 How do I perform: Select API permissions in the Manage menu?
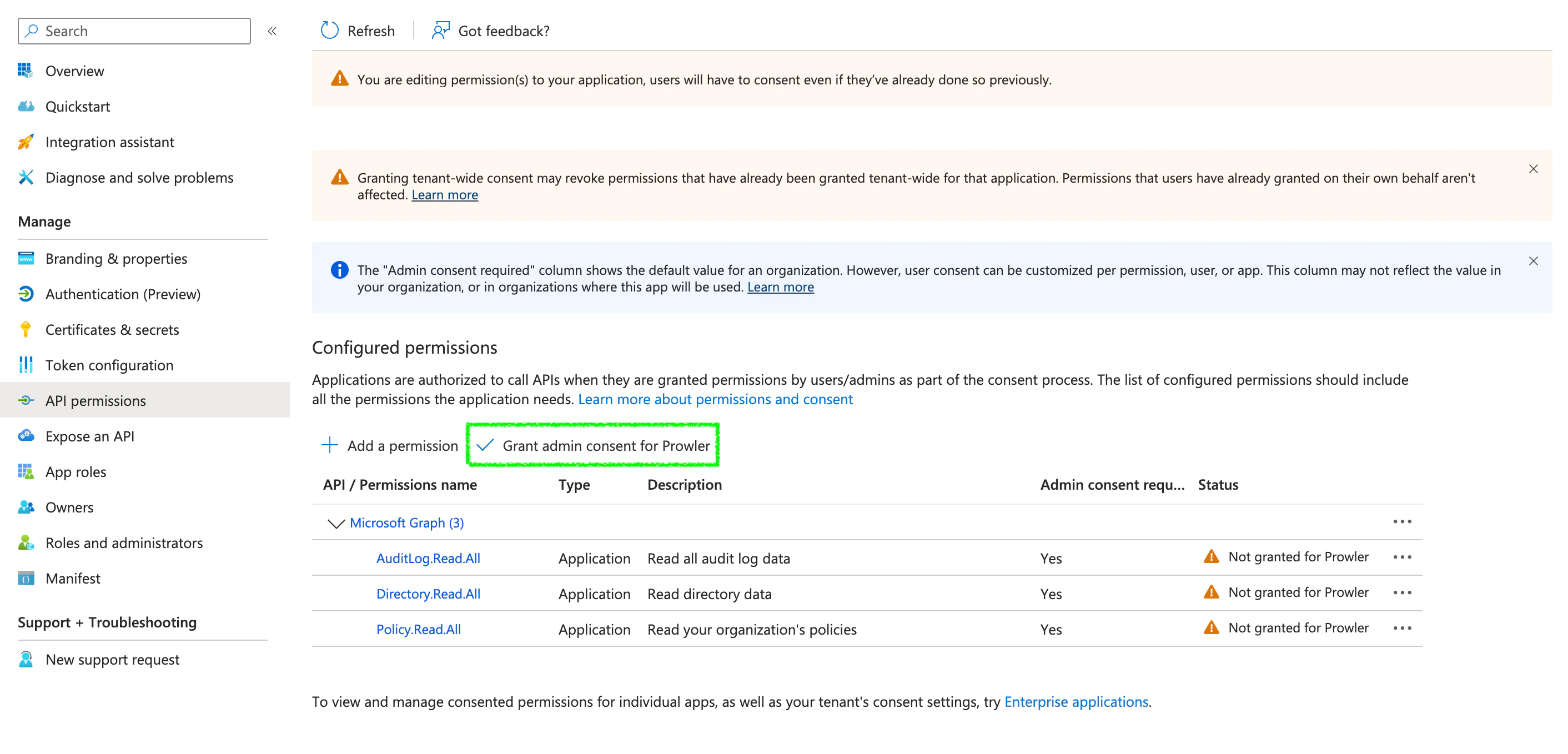(x=95, y=400)
